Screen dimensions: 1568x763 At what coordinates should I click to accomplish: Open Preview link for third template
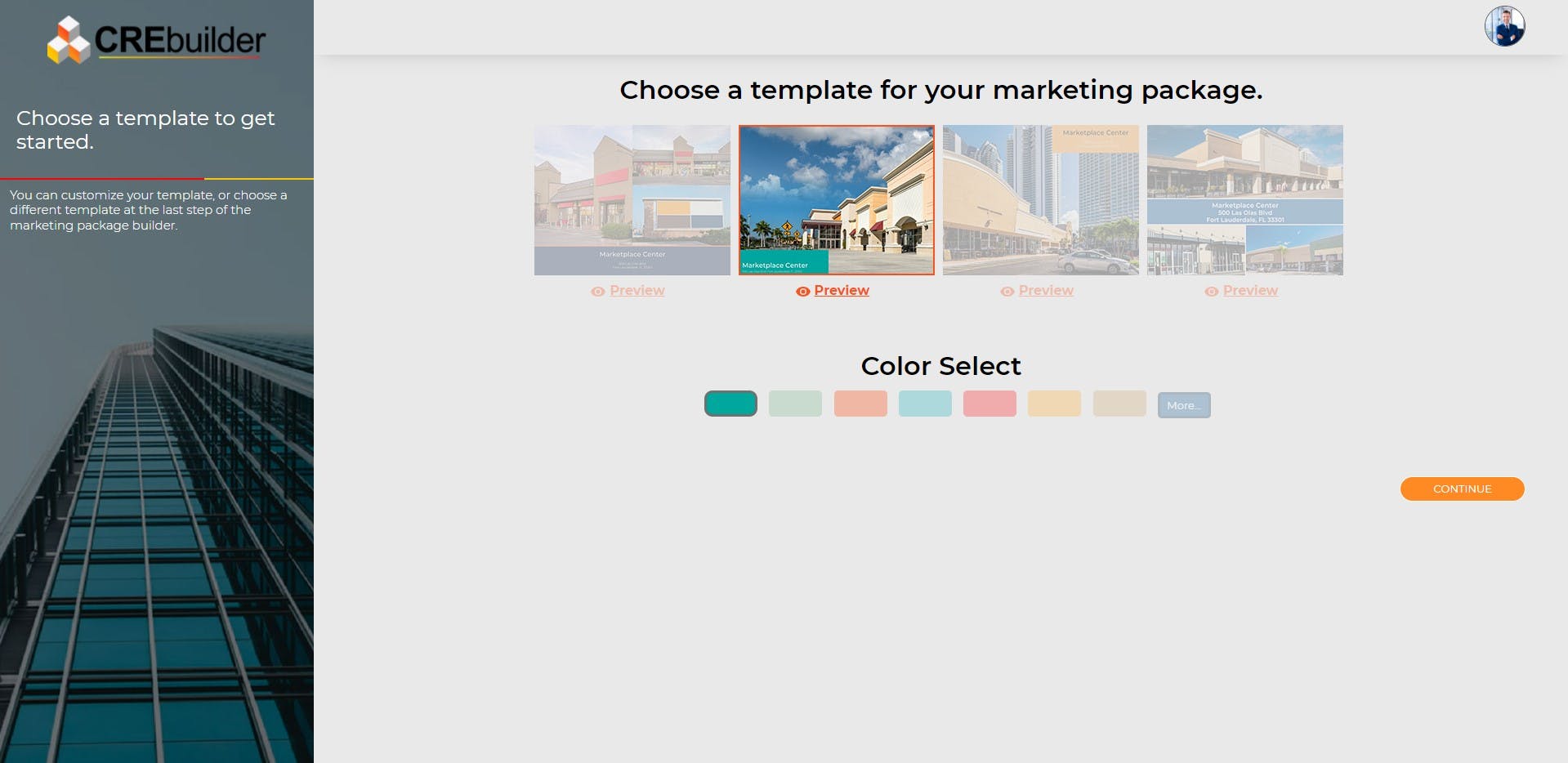[x=1045, y=291]
